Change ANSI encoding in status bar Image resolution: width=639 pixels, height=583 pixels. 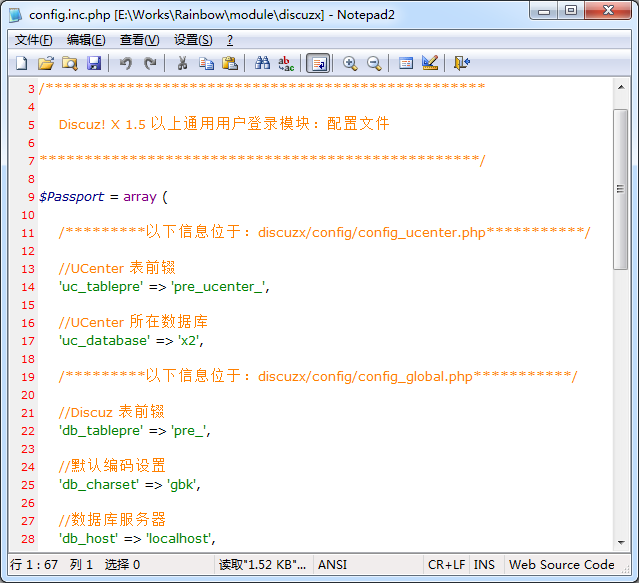[x=332, y=565]
